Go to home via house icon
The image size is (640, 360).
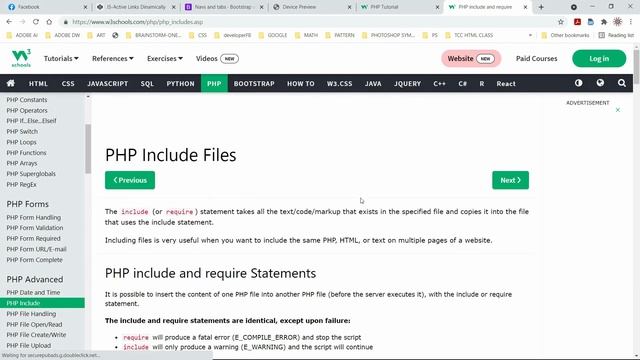coord(11,83)
